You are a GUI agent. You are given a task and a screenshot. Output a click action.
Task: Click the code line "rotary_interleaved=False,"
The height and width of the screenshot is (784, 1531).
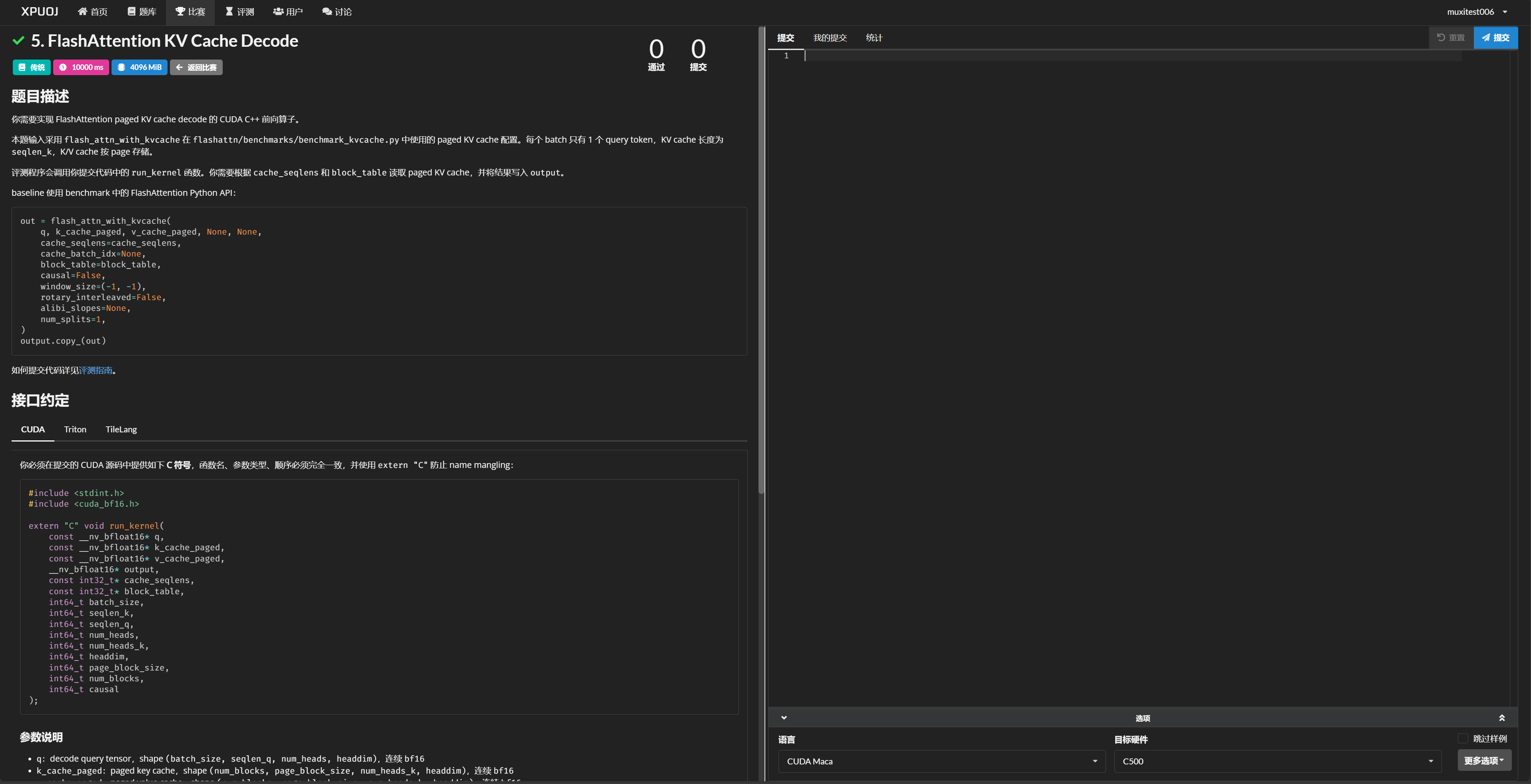[104, 298]
